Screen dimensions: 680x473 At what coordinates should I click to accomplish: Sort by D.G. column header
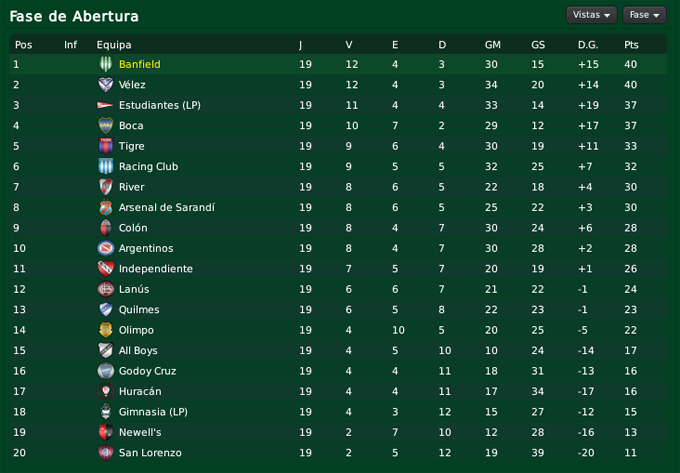tap(588, 45)
